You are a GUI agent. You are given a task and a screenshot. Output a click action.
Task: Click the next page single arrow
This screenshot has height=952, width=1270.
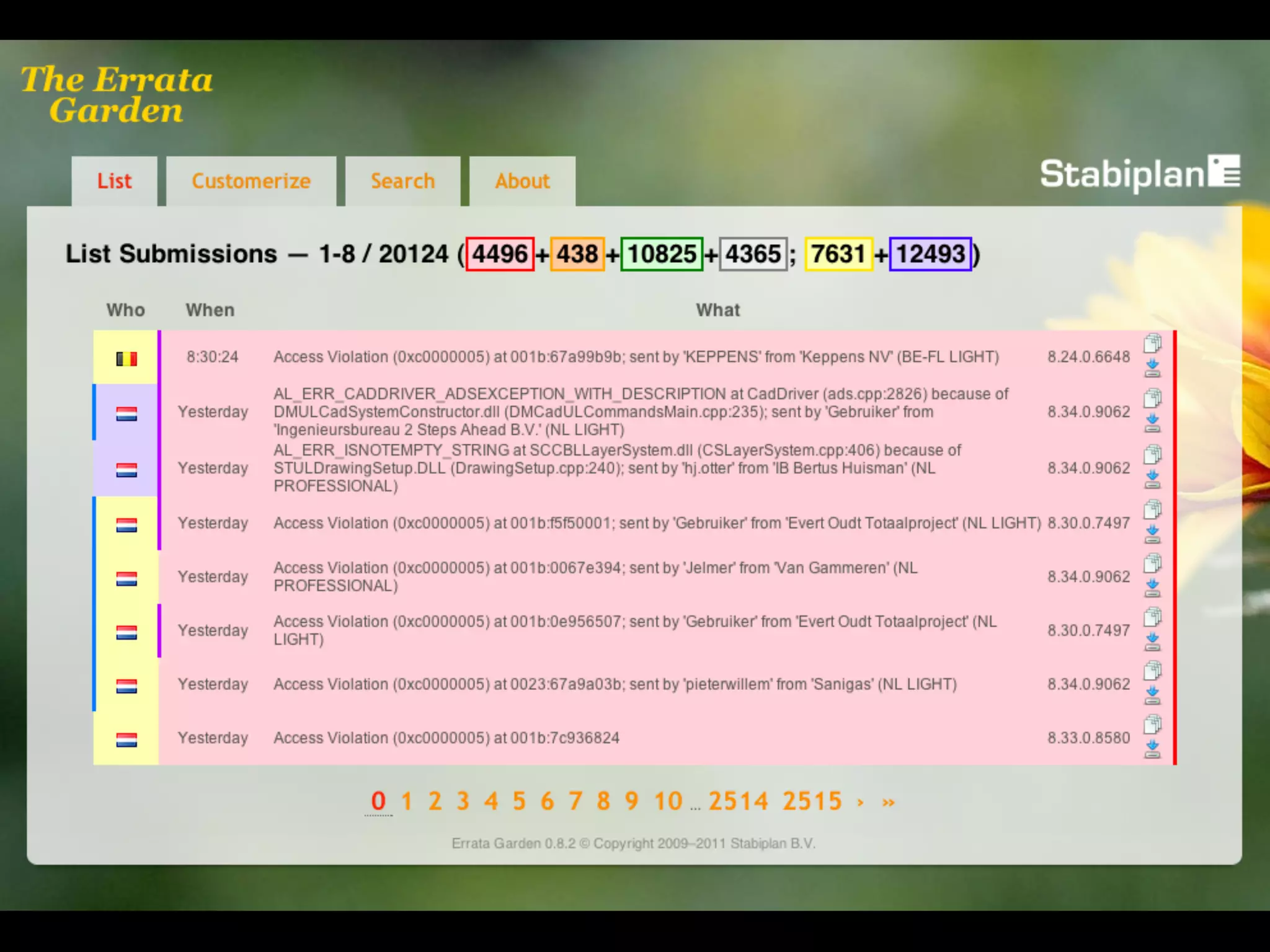[x=861, y=803]
